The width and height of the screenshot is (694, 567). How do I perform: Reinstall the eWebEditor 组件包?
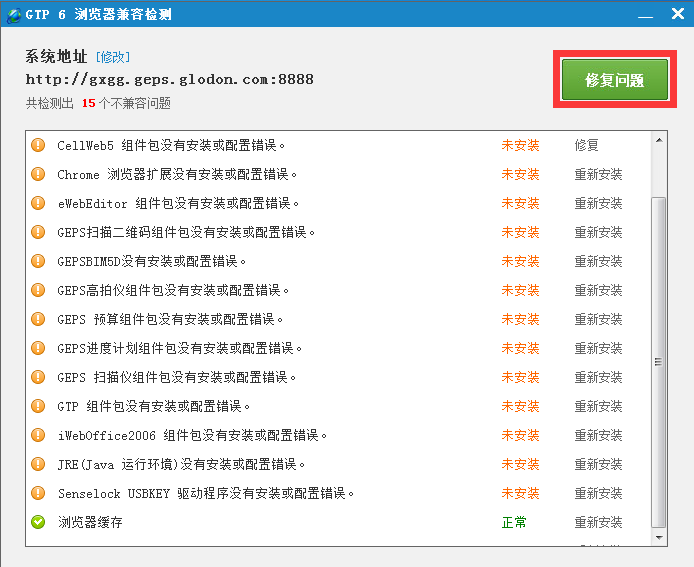(x=598, y=203)
